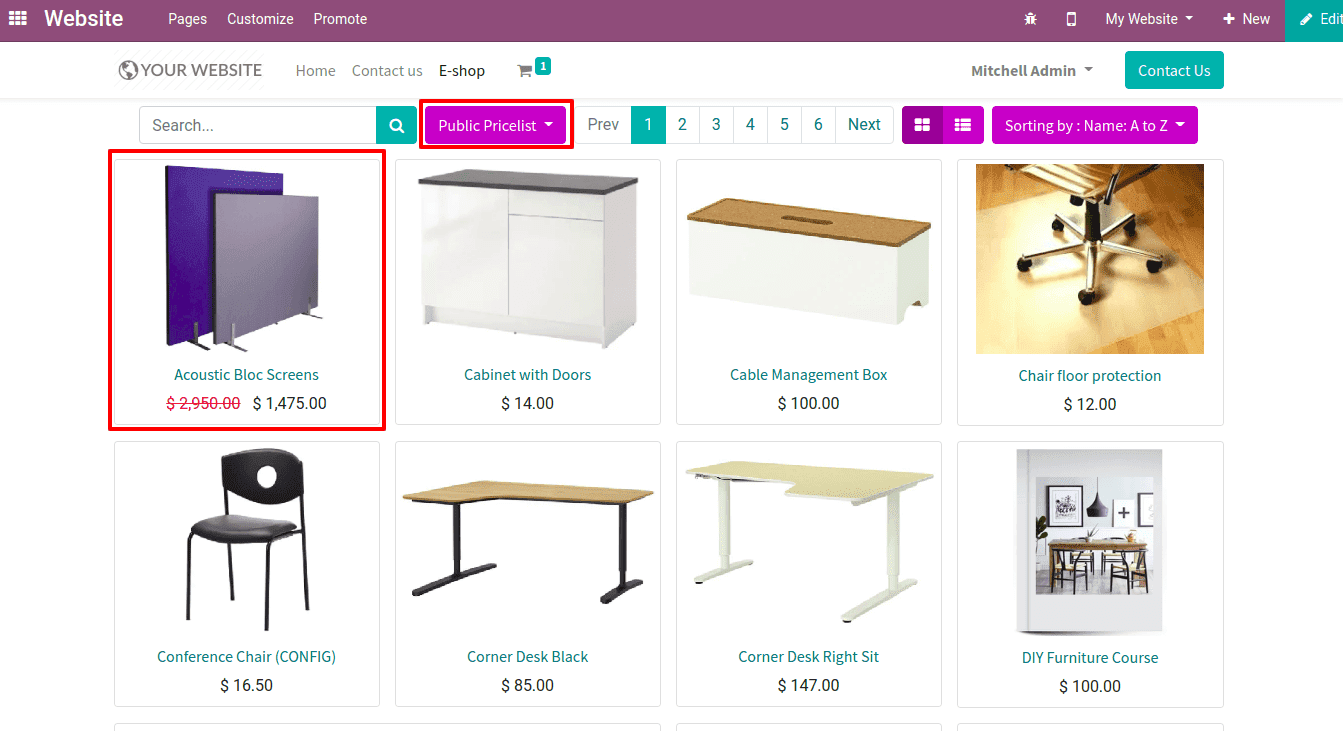Click the search magnifier button
The width and height of the screenshot is (1343, 731).
(396, 125)
